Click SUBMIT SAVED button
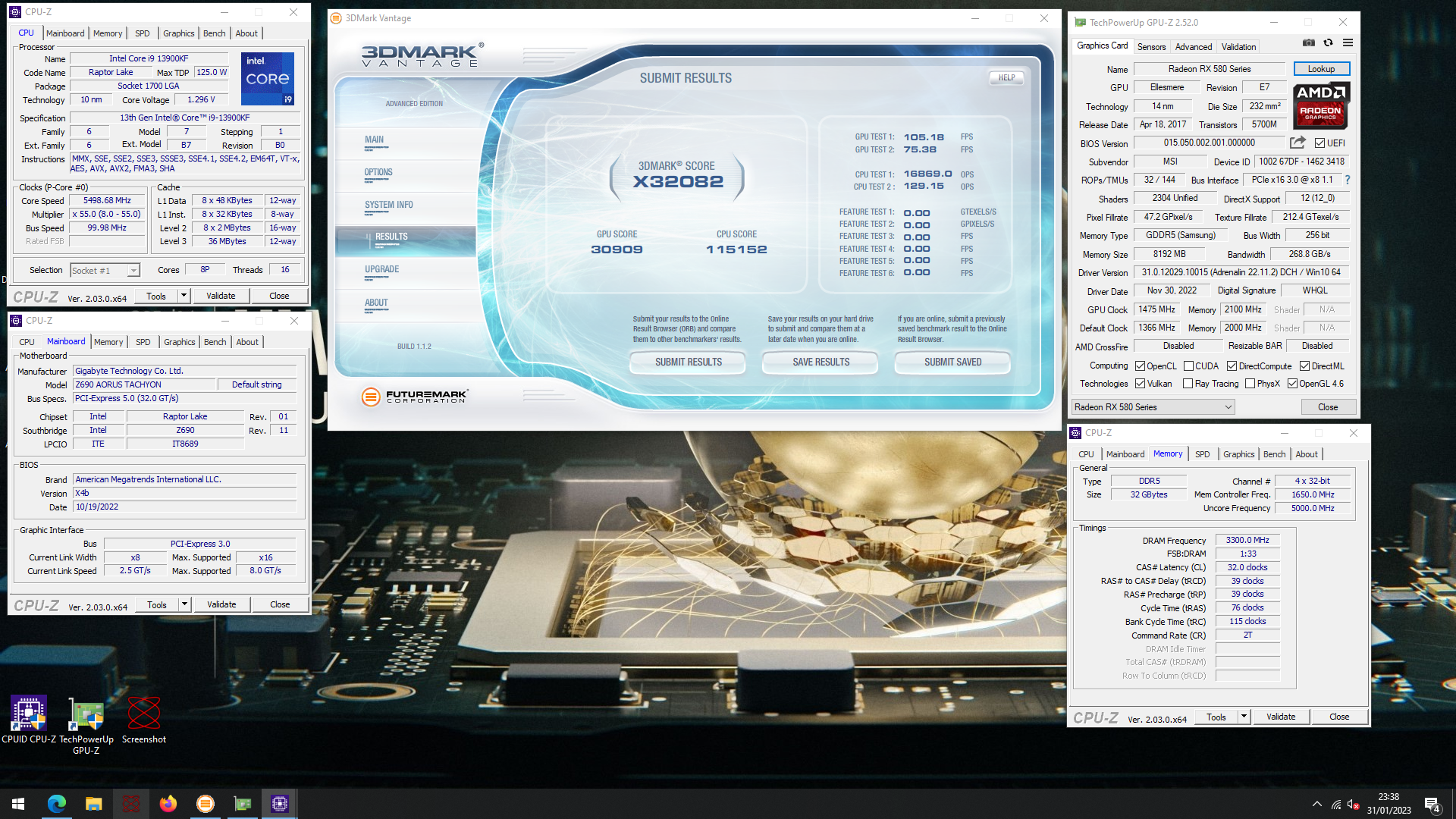1456x819 pixels. (952, 362)
